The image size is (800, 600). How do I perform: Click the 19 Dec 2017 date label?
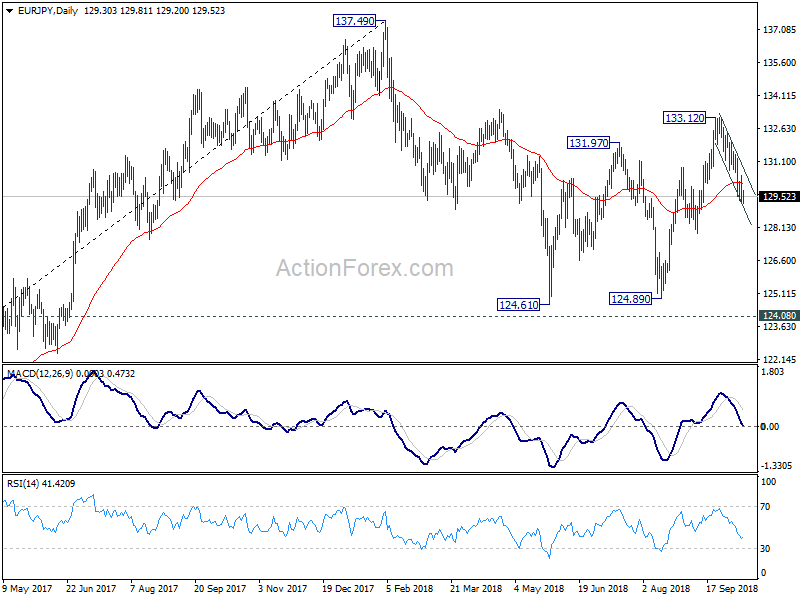pos(348,589)
